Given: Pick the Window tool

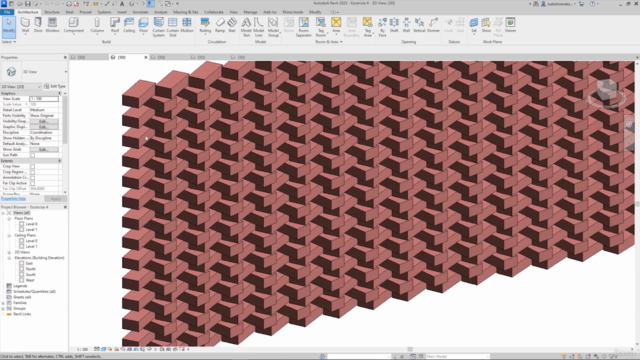Looking at the screenshot, I should tap(52, 25).
